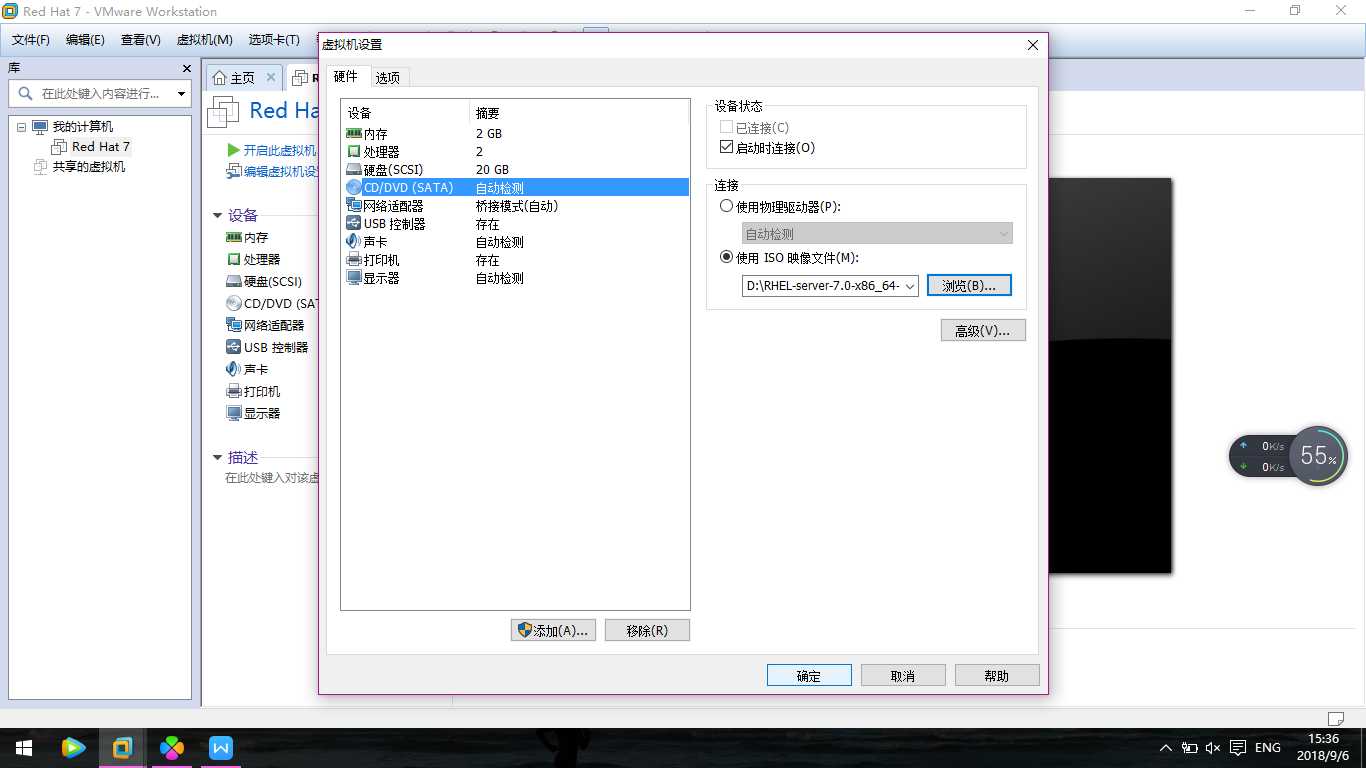Open the 查看(V) menu
Image resolution: width=1366 pixels, height=768 pixels.
click(x=141, y=40)
